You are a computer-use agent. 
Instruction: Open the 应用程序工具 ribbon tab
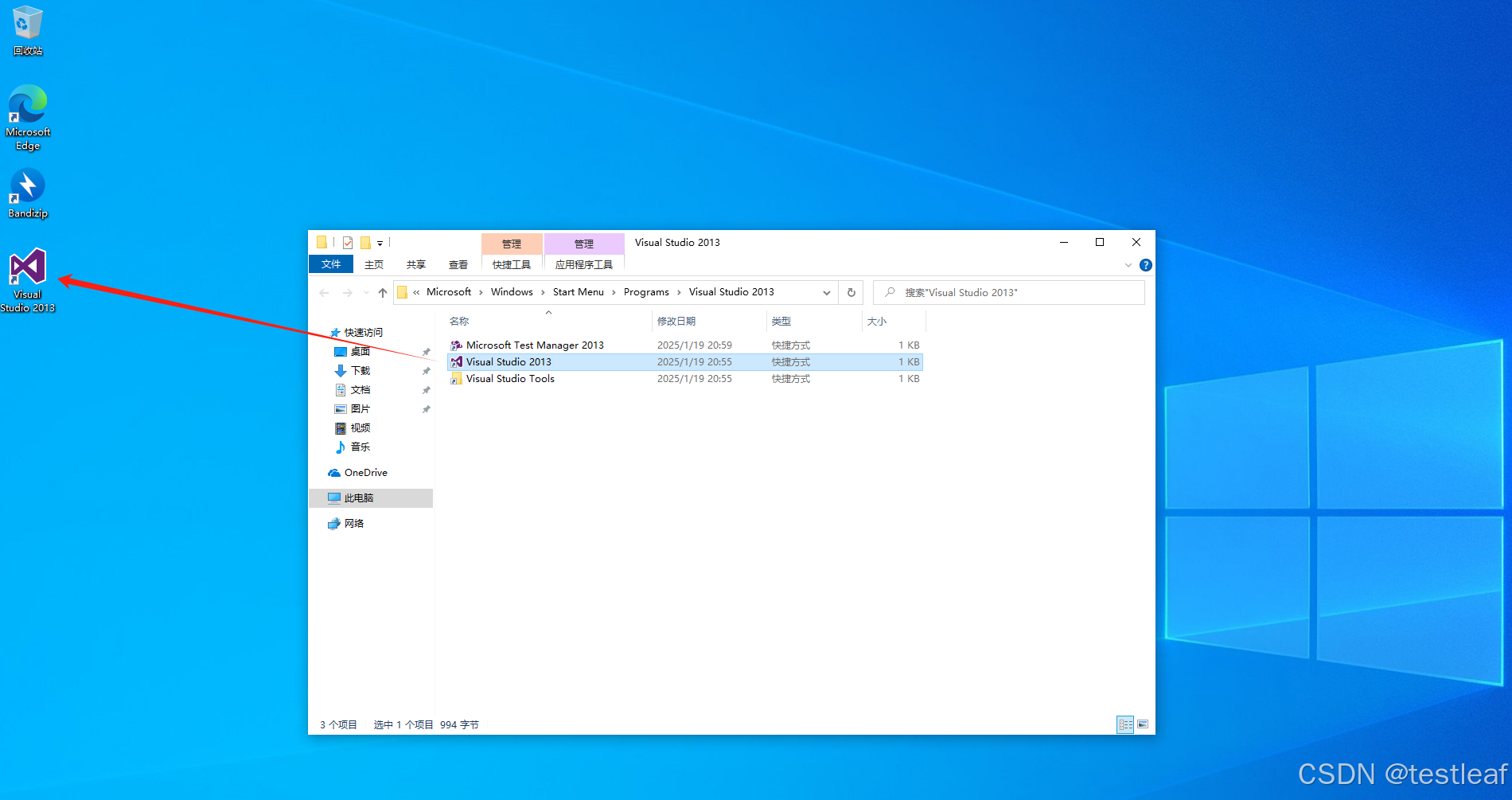(584, 264)
